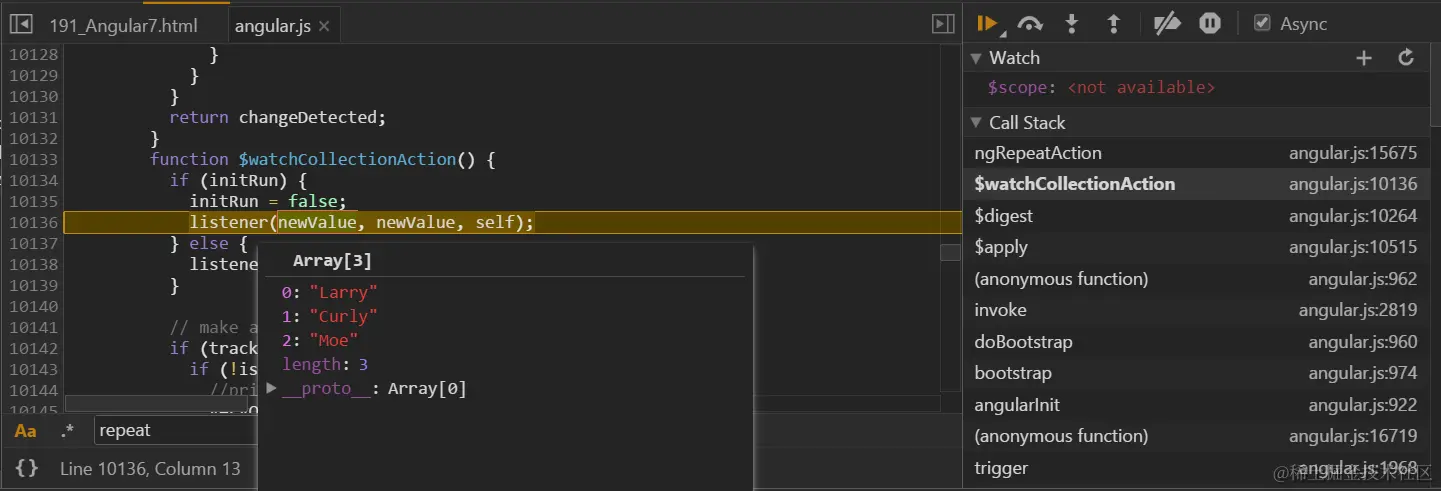1441x491 pixels.
Task: Set breakpoint on line 10133 gutter
Action: click(x=33, y=159)
